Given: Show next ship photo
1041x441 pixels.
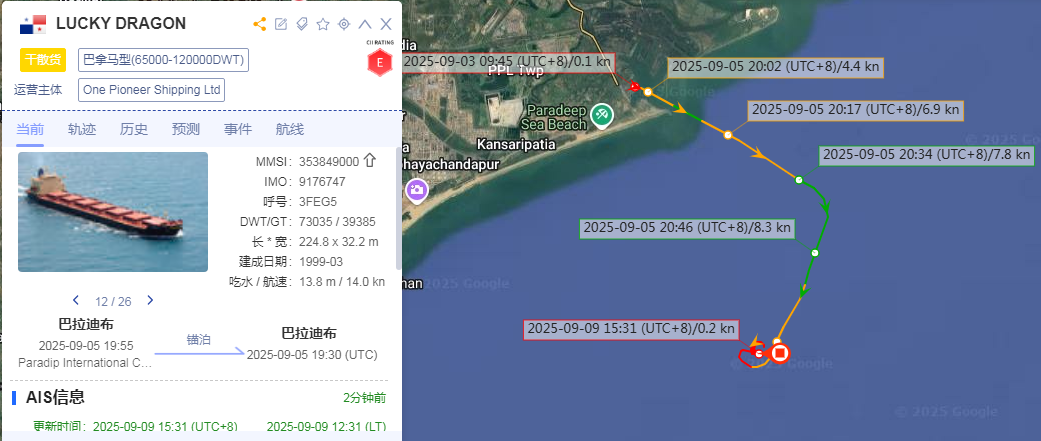Looking at the screenshot, I should pyautogui.click(x=150, y=300).
